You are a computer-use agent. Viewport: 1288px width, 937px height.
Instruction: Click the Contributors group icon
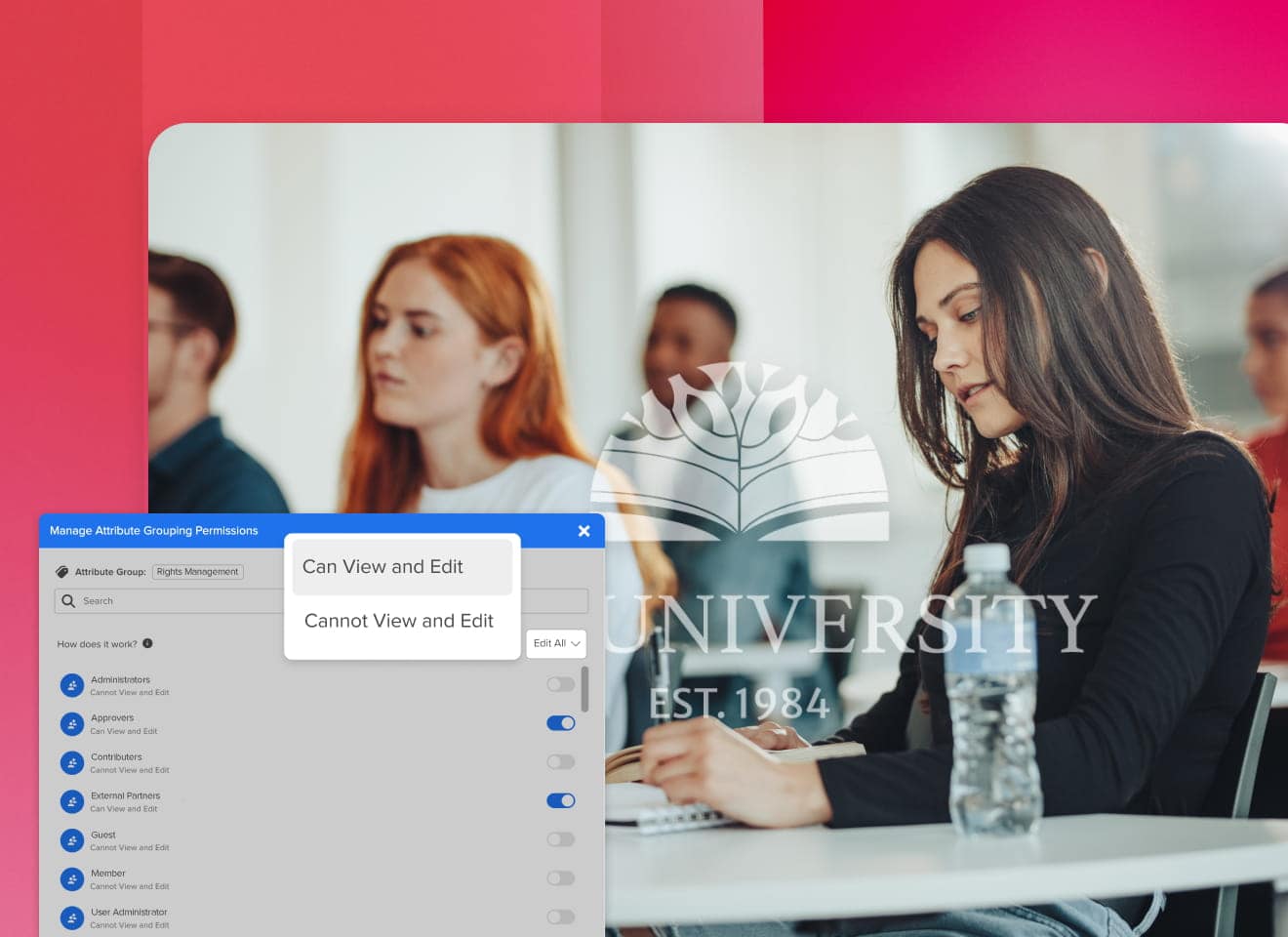coord(71,762)
